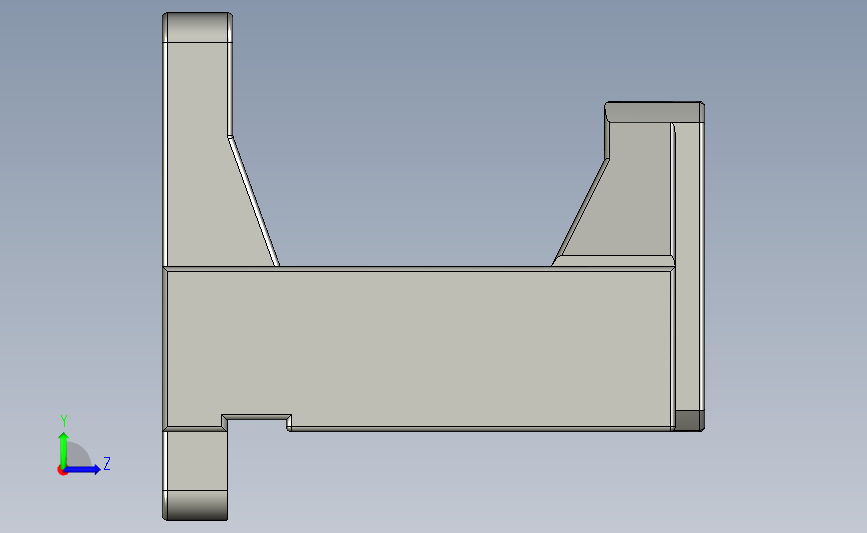
Task: Select the lower-left tab face of the part
Action: (x=195, y=460)
